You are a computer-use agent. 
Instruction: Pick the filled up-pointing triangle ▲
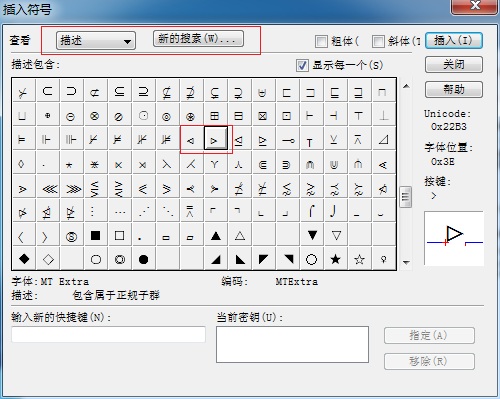pyautogui.click(x=216, y=235)
